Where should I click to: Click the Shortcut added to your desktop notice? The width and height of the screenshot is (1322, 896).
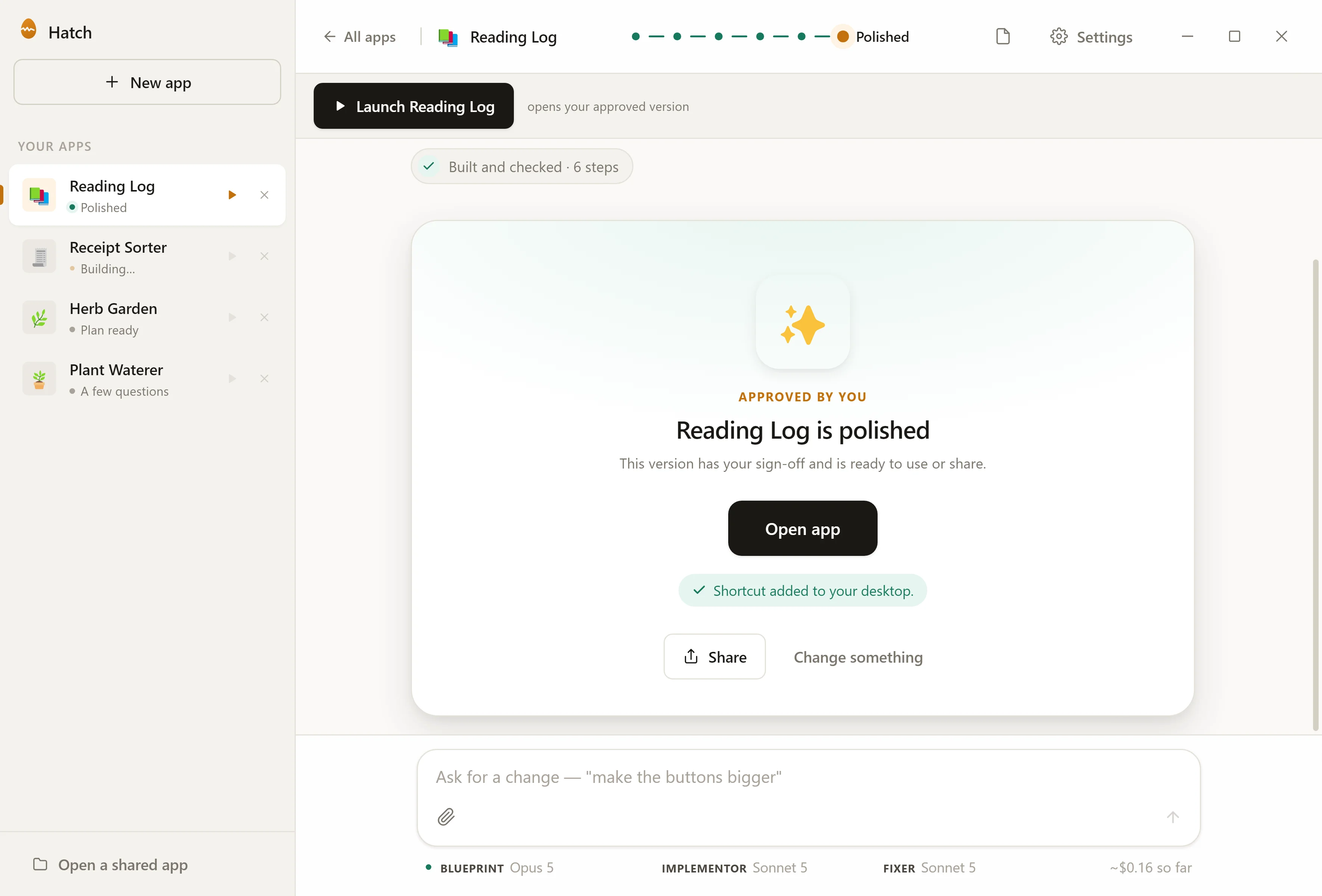tap(803, 591)
